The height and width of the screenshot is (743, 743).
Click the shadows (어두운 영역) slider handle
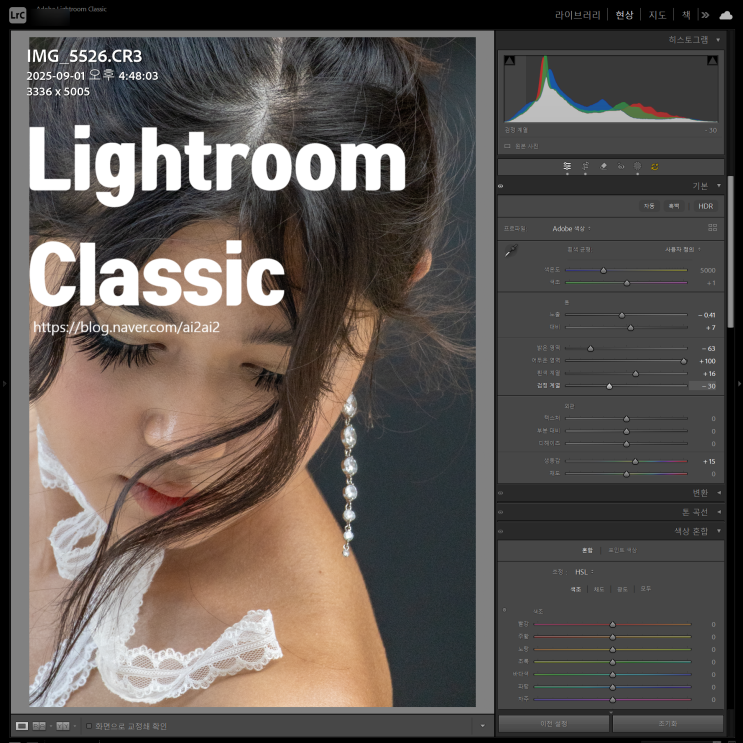tap(684, 361)
